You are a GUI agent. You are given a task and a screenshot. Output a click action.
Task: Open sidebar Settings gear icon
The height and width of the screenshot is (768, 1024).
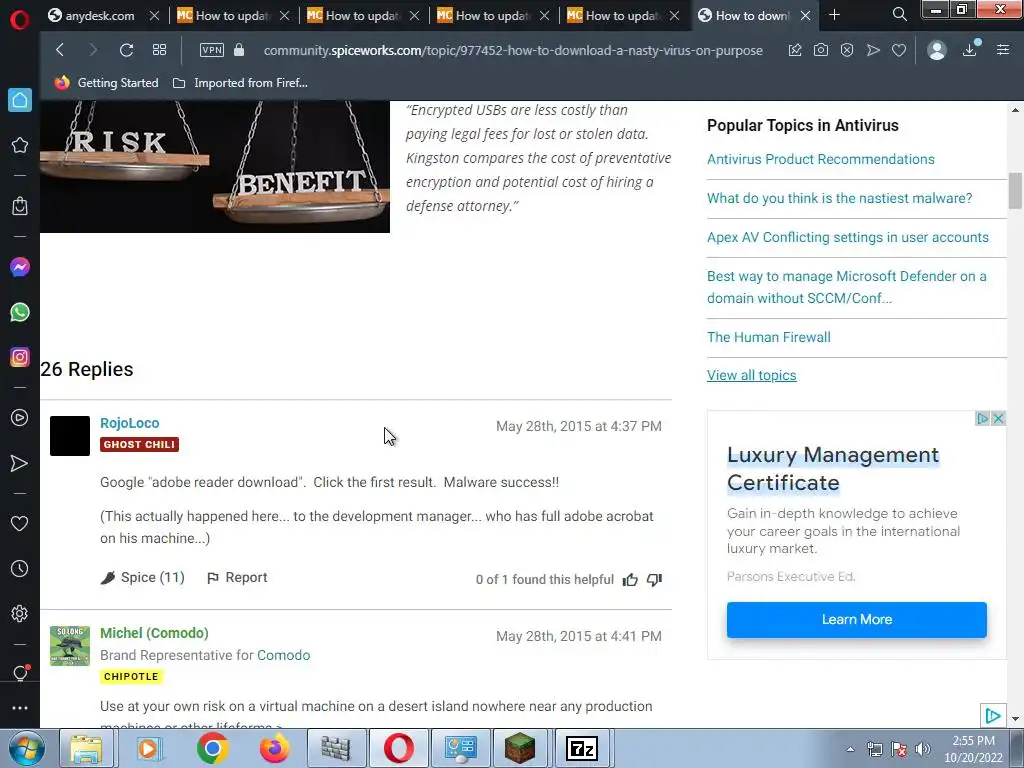(20, 613)
